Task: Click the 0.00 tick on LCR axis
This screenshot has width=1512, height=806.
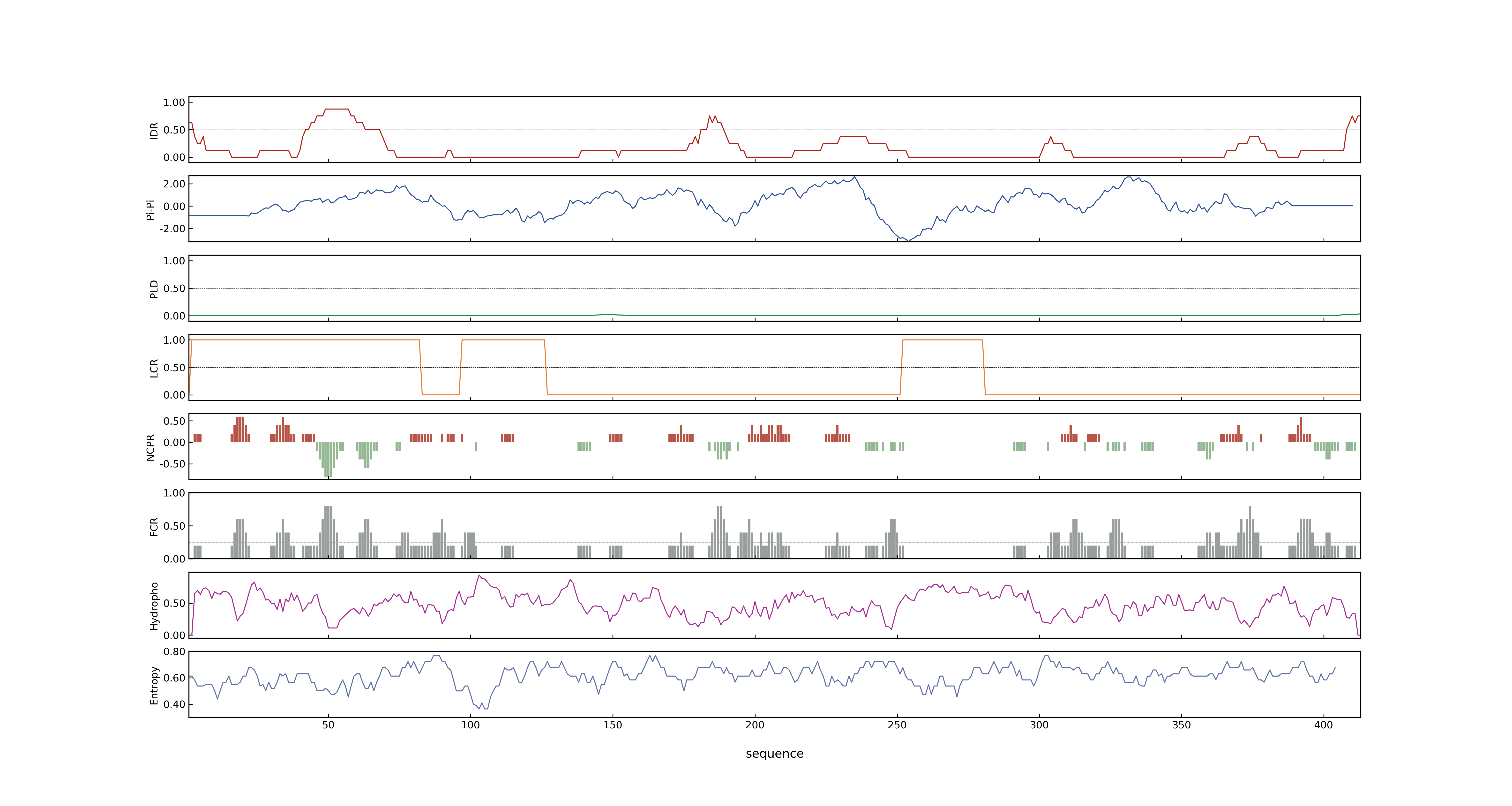Action: coord(174,395)
